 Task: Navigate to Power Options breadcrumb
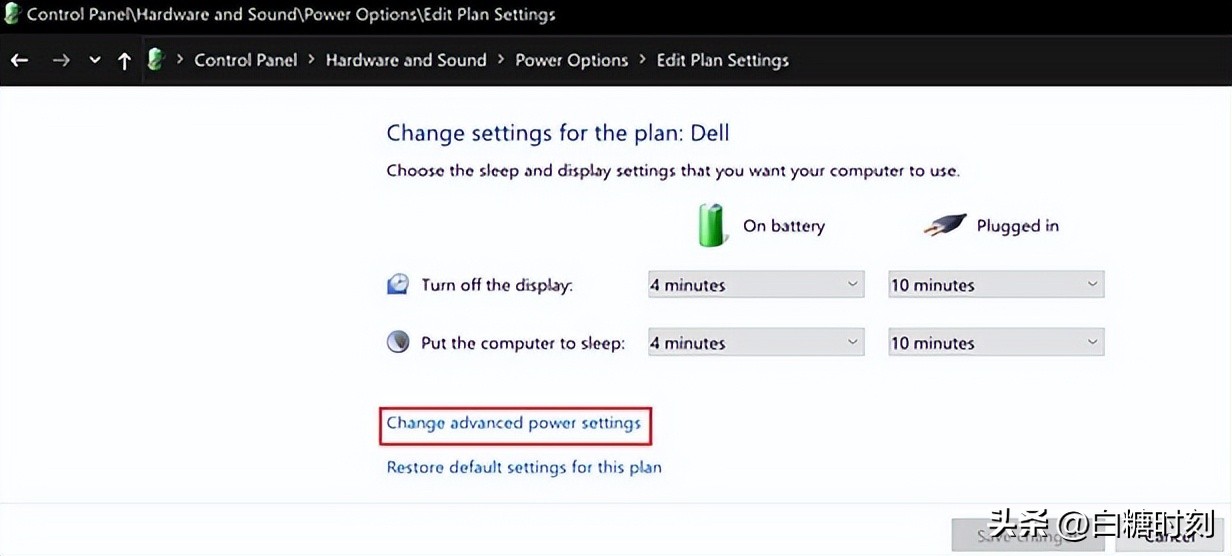pyautogui.click(x=571, y=60)
